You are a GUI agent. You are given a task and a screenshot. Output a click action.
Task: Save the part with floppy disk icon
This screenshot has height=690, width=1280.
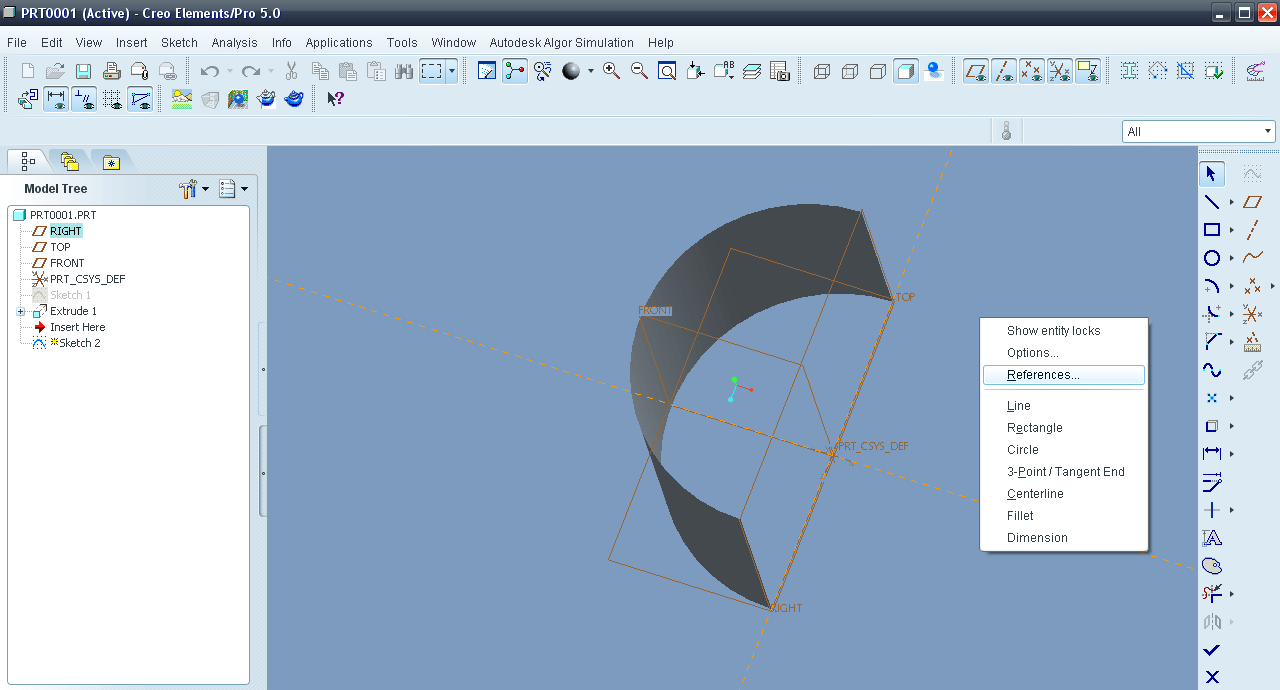84,71
